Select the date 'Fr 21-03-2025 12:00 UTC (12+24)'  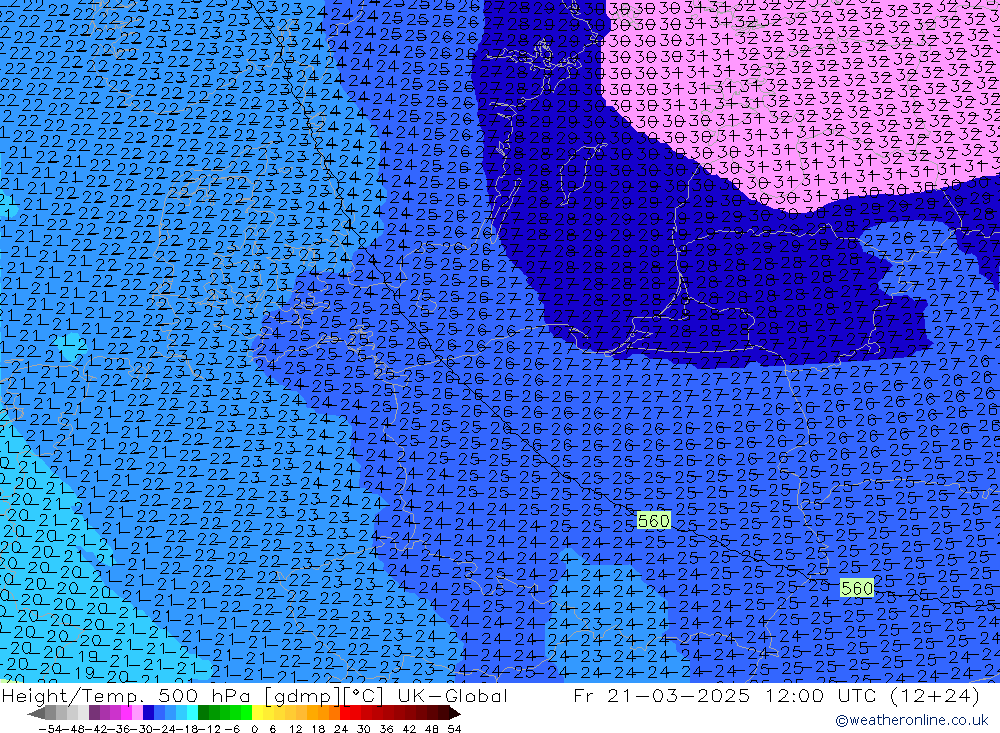tap(776, 695)
